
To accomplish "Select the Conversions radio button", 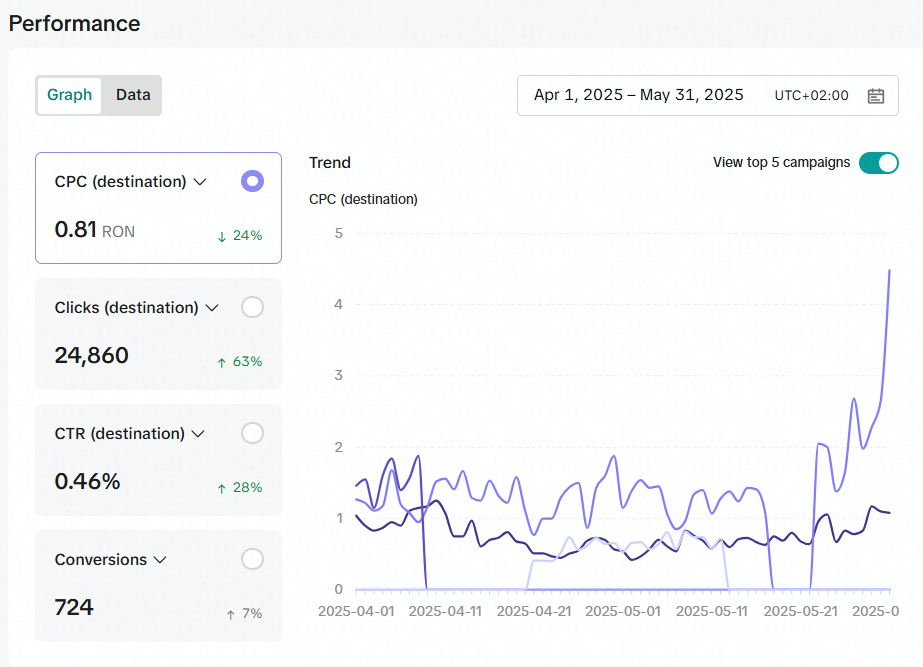I will point(253,559).
